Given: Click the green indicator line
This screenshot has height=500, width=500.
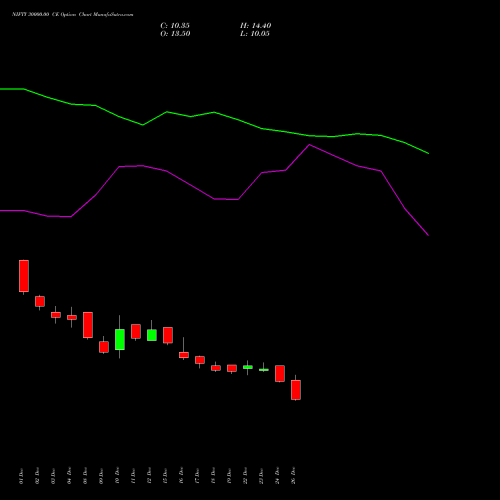Looking at the screenshot, I should 214,113.
